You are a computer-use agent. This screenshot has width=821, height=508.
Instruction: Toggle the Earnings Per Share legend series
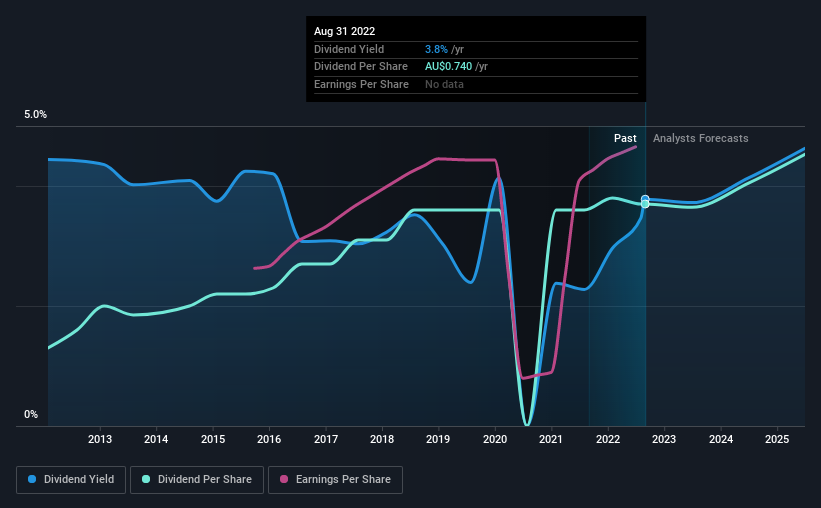(x=335, y=480)
